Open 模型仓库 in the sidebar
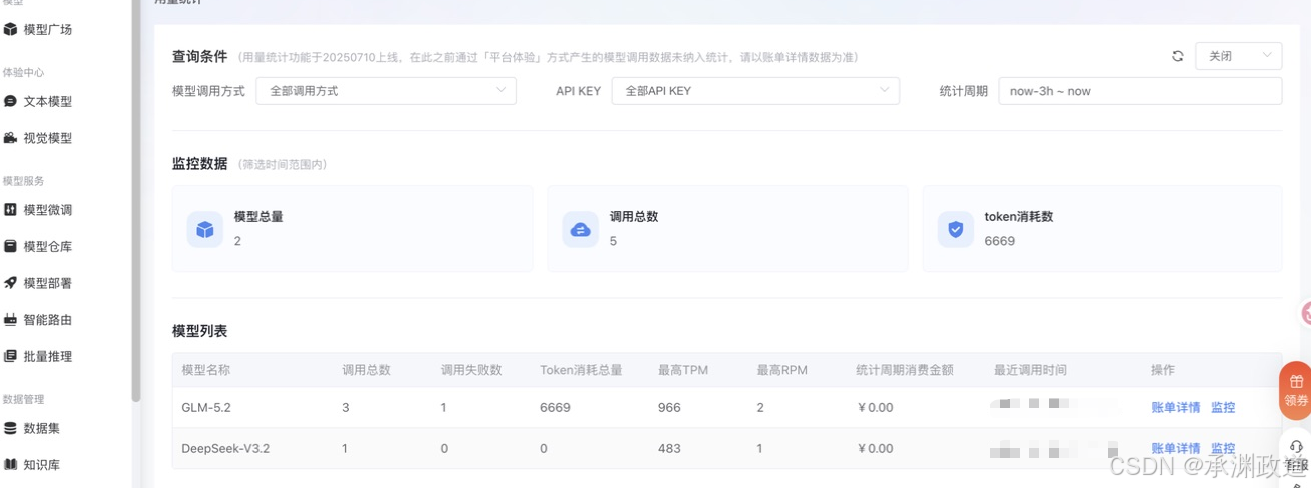The image size is (1311, 488). 47,246
